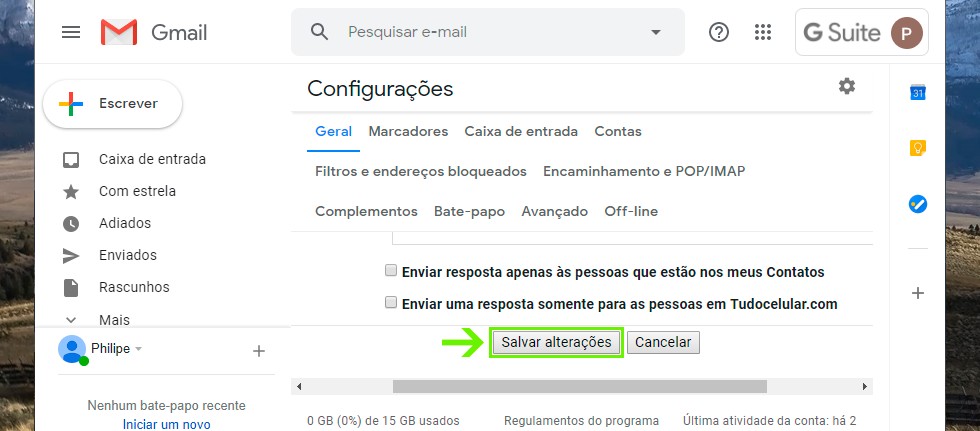This screenshot has height=431, width=980.
Task: Open Google Keep side panel icon
Action: point(918,148)
